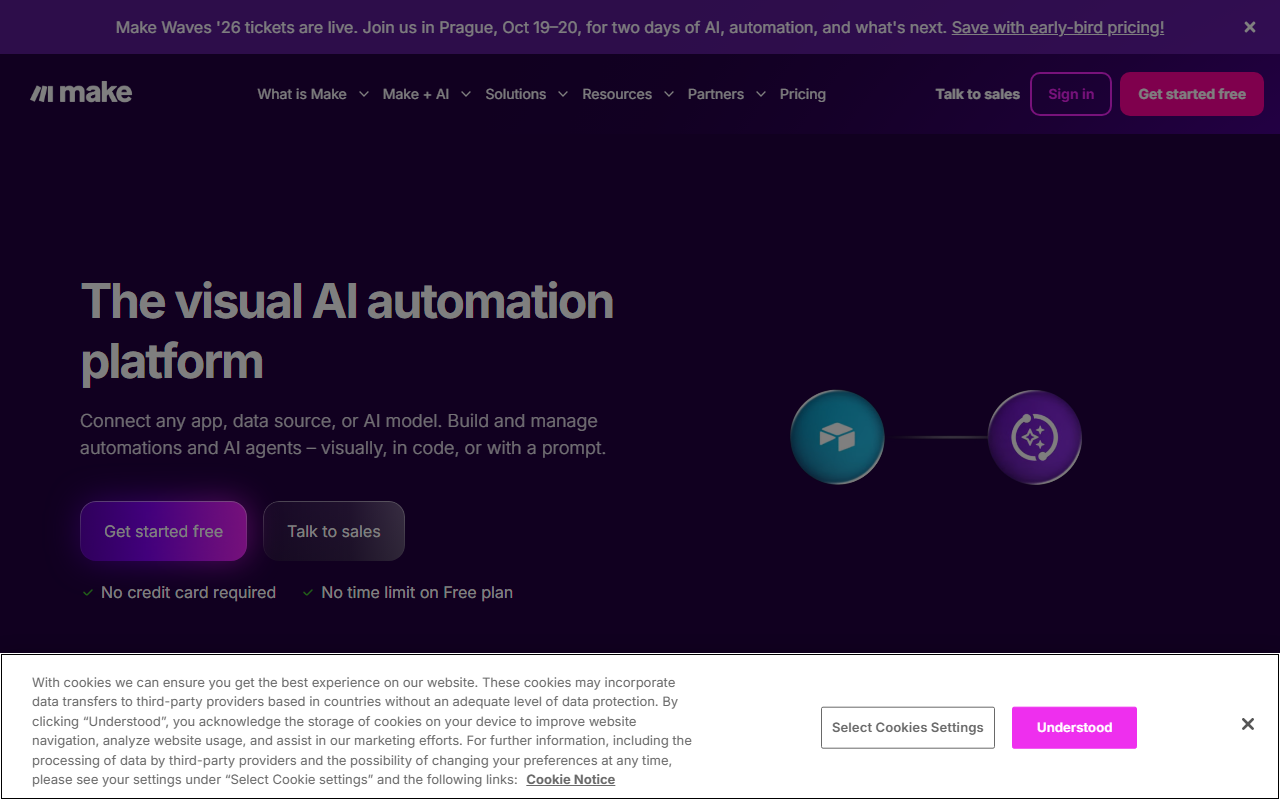
Task: Click the checkmark beside No time limit
Action: coord(308,593)
